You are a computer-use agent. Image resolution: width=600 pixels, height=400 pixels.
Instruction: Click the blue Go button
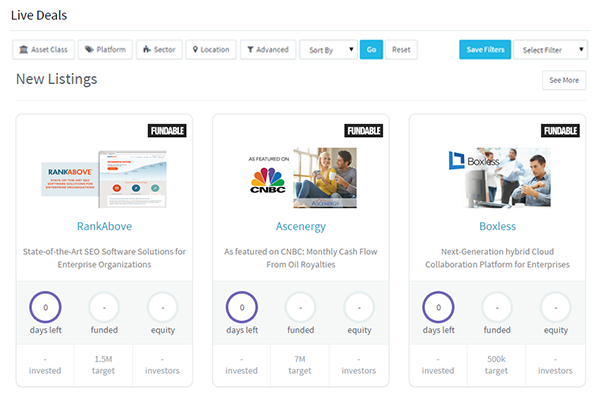click(371, 49)
